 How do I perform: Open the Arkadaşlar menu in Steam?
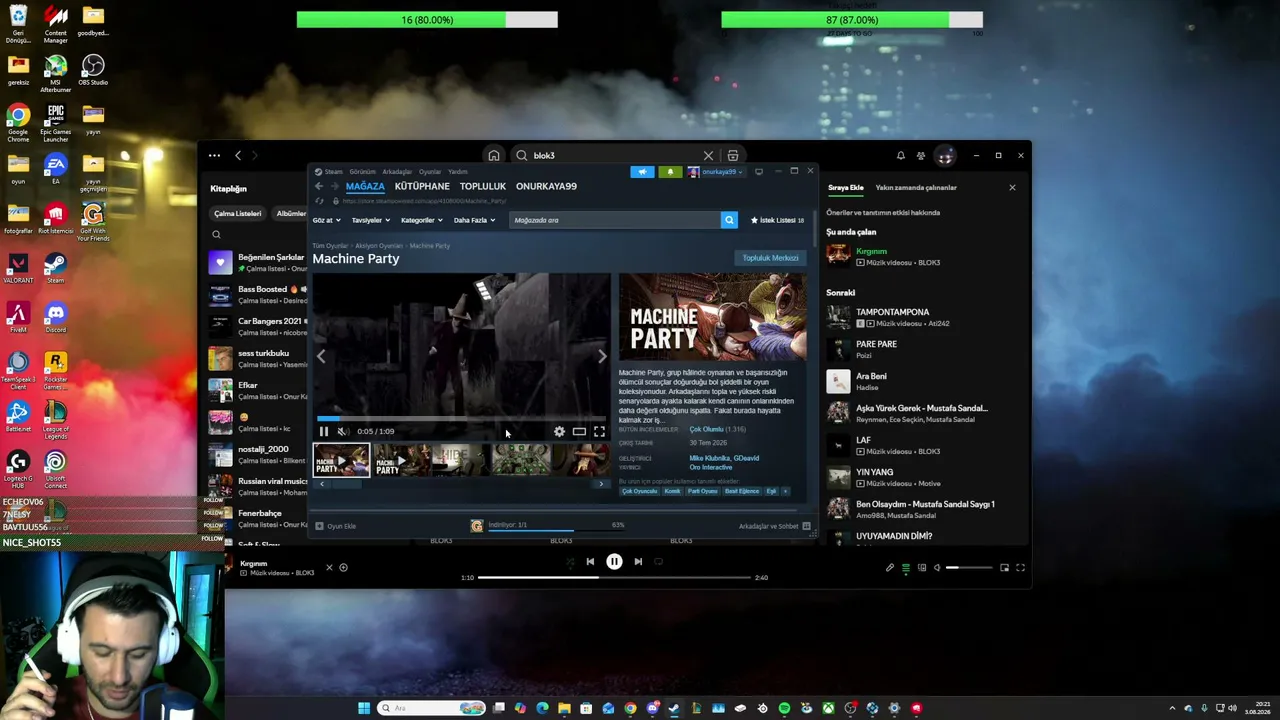click(x=397, y=172)
